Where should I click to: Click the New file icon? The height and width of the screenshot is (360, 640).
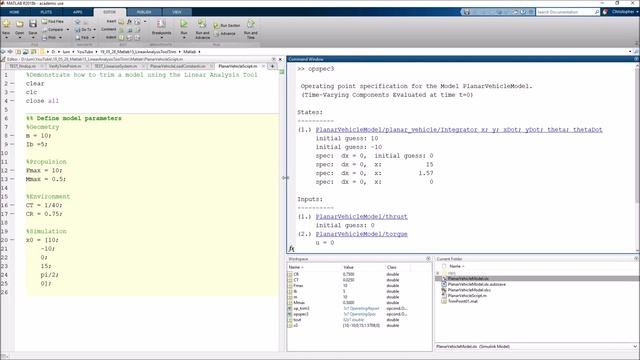click(6, 24)
